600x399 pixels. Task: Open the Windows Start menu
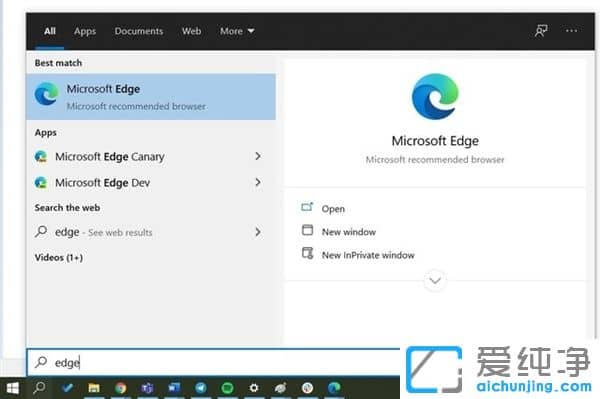point(13,388)
